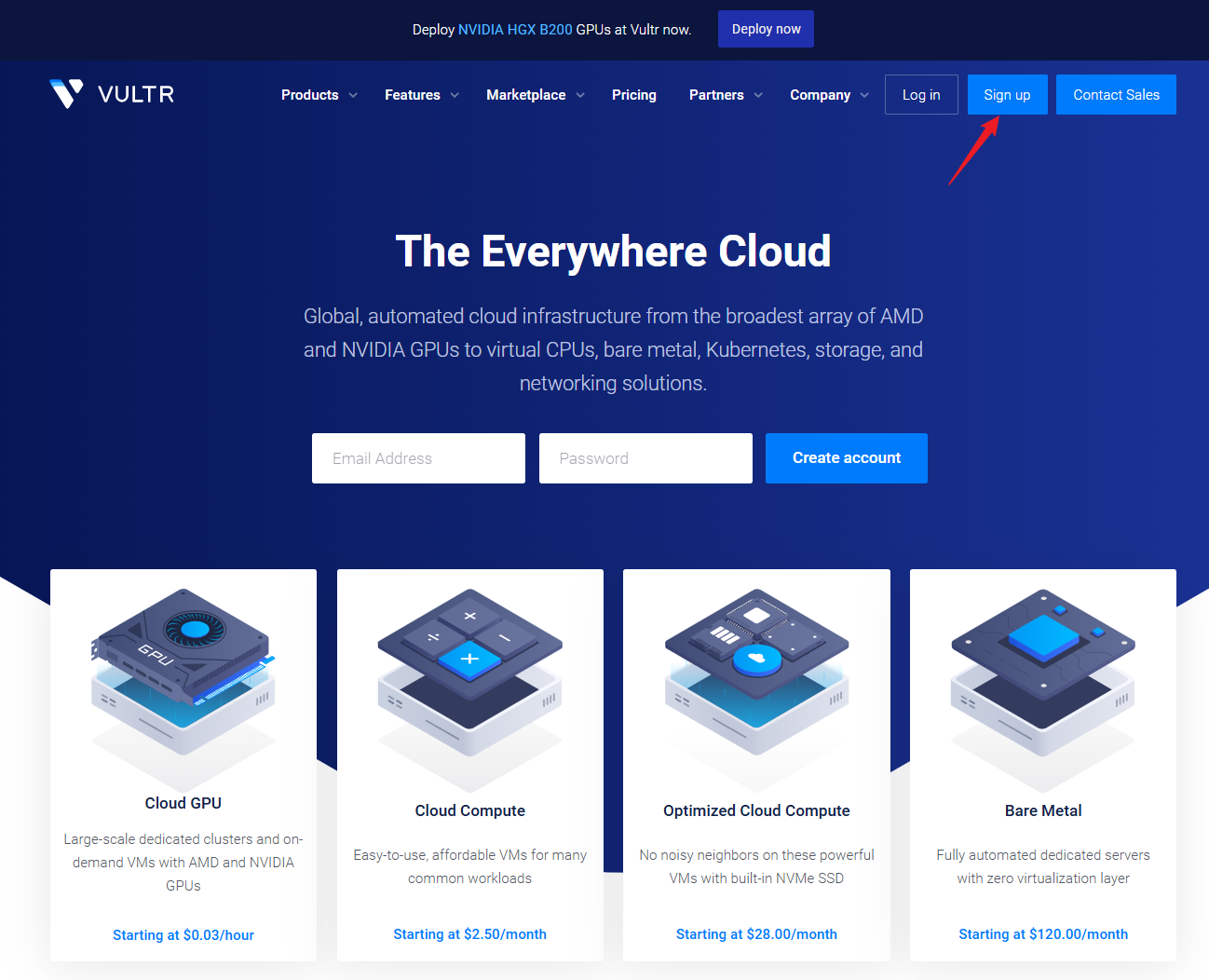Open the Partners menu
The height and width of the screenshot is (980, 1209).
click(725, 95)
